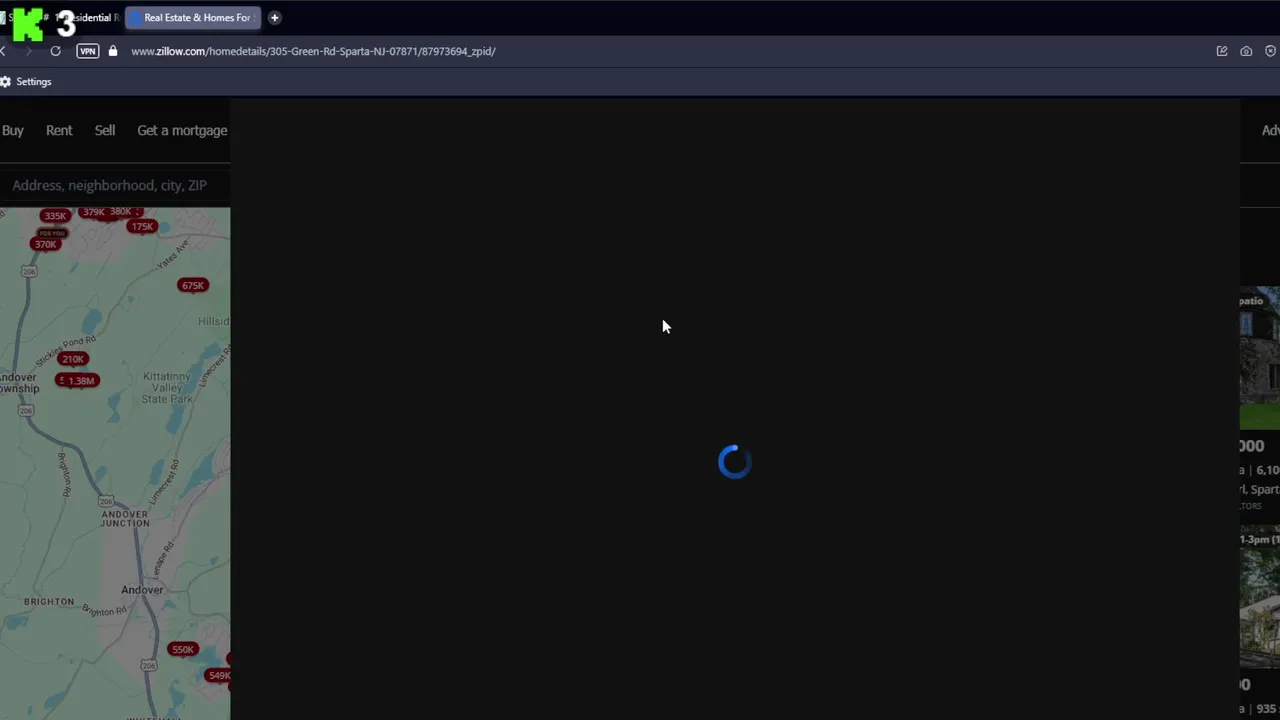Select the 210K map price marker
This screenshot has height=720, width=1280.
point(73,359)
